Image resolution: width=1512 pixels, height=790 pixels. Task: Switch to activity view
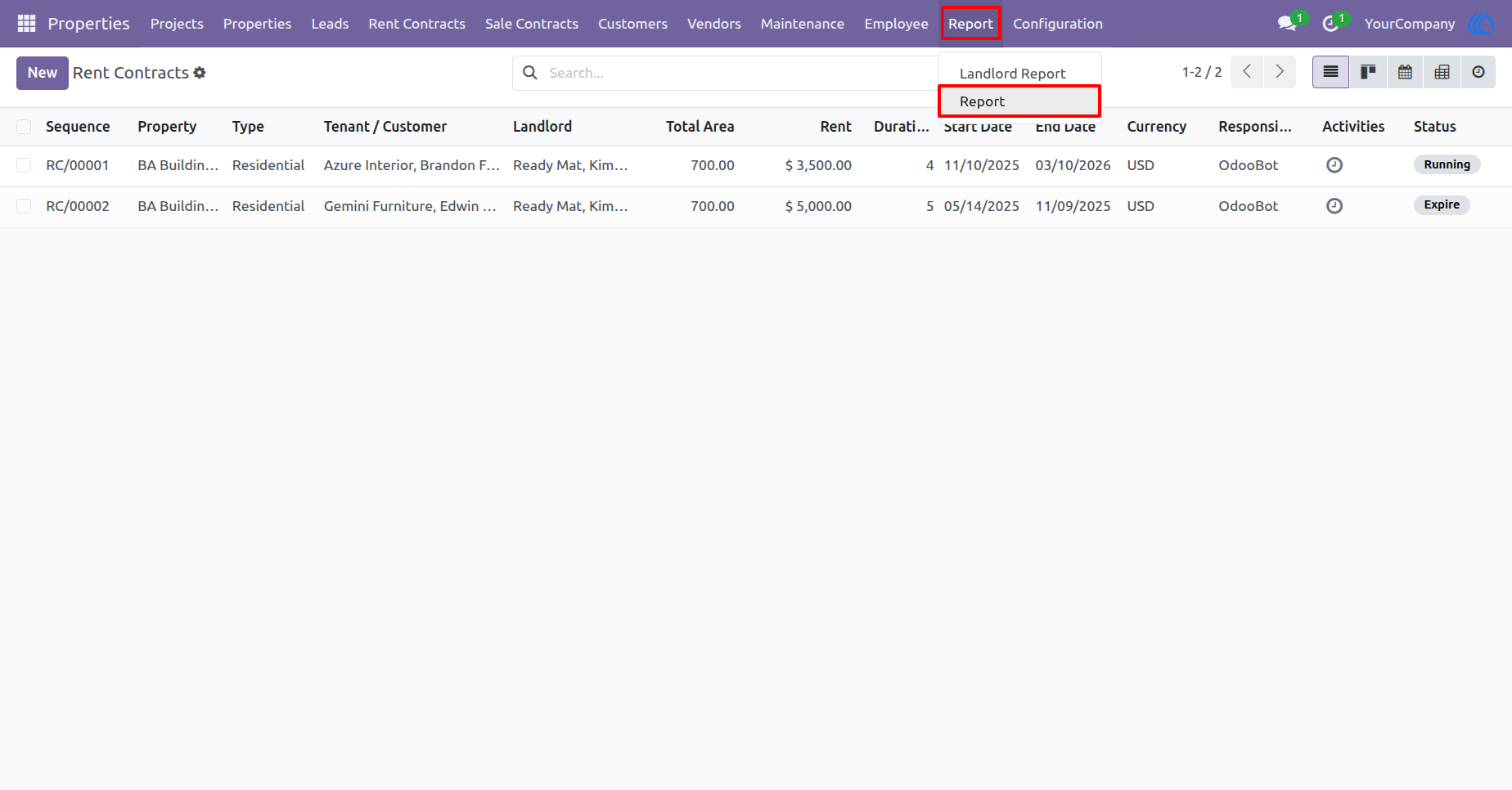[1478, 72]
